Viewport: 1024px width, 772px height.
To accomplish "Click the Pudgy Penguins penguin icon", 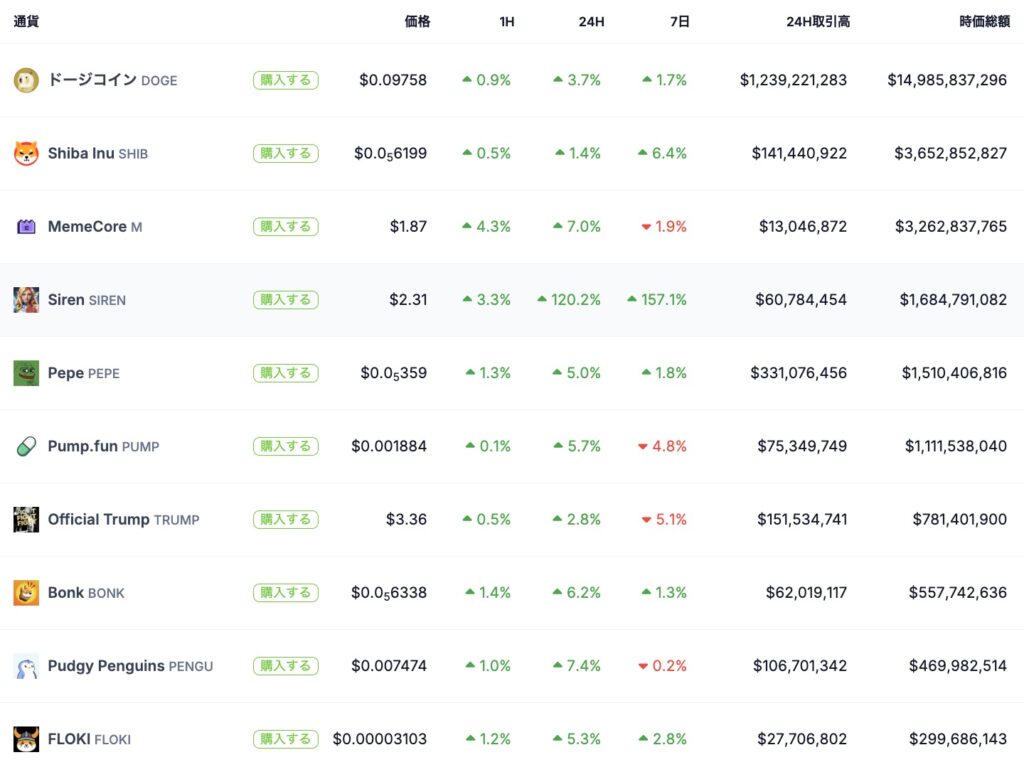I will coord(26,666).
